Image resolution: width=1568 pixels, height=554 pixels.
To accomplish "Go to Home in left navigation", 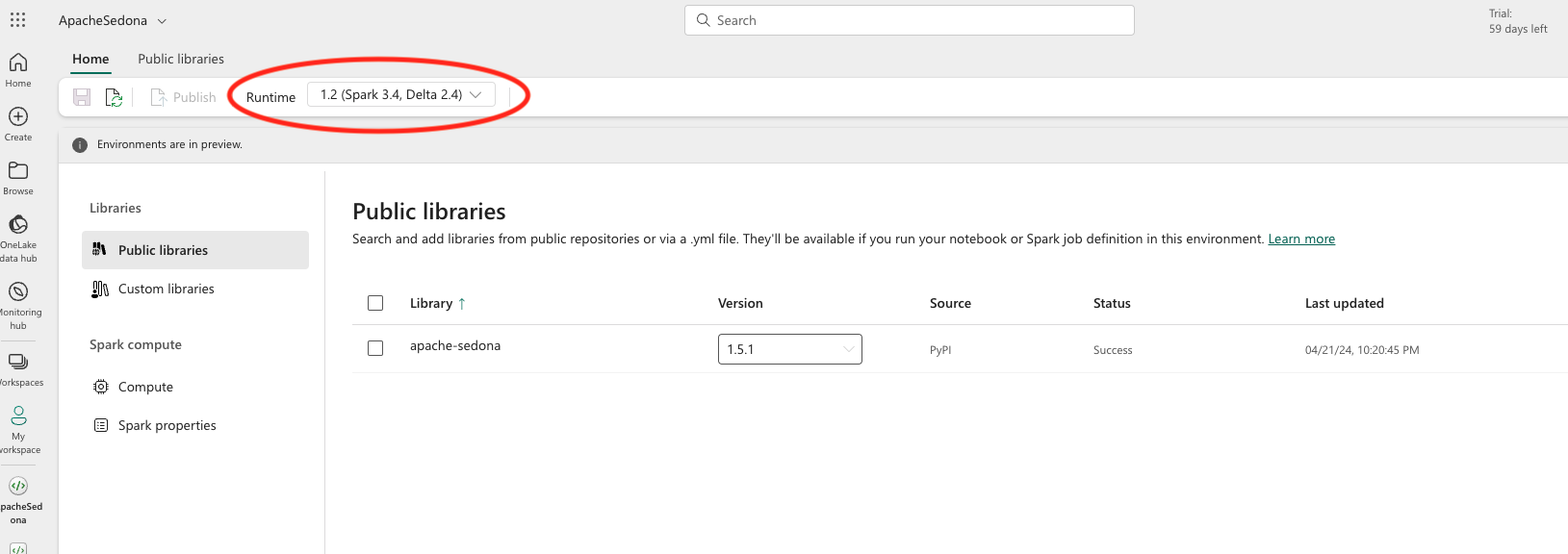I will coord(17,69).
